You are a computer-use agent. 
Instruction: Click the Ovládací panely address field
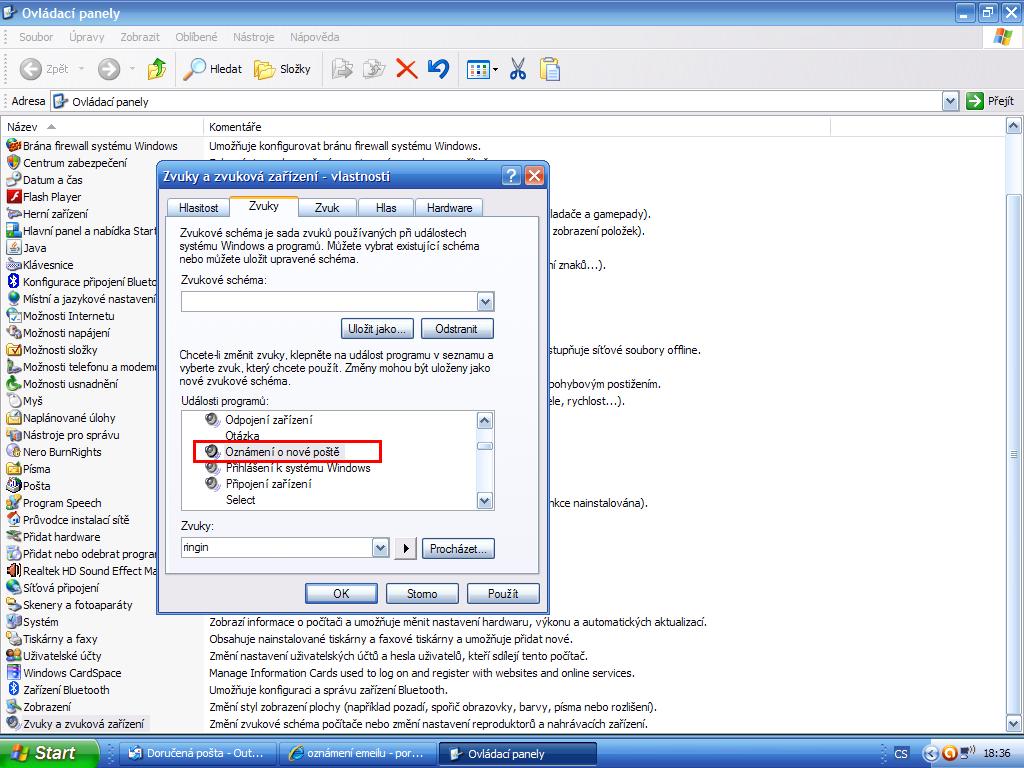(x=496, y=101)
